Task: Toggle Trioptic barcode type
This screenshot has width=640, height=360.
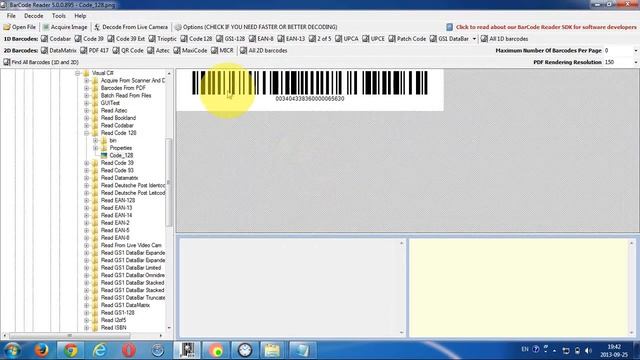Action: [162, 39]
